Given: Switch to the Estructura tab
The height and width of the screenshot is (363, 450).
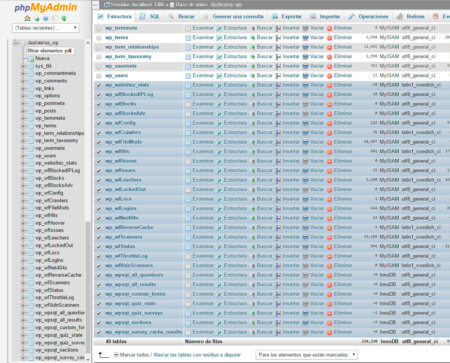Looking at the screenshot, I should 115,16.
